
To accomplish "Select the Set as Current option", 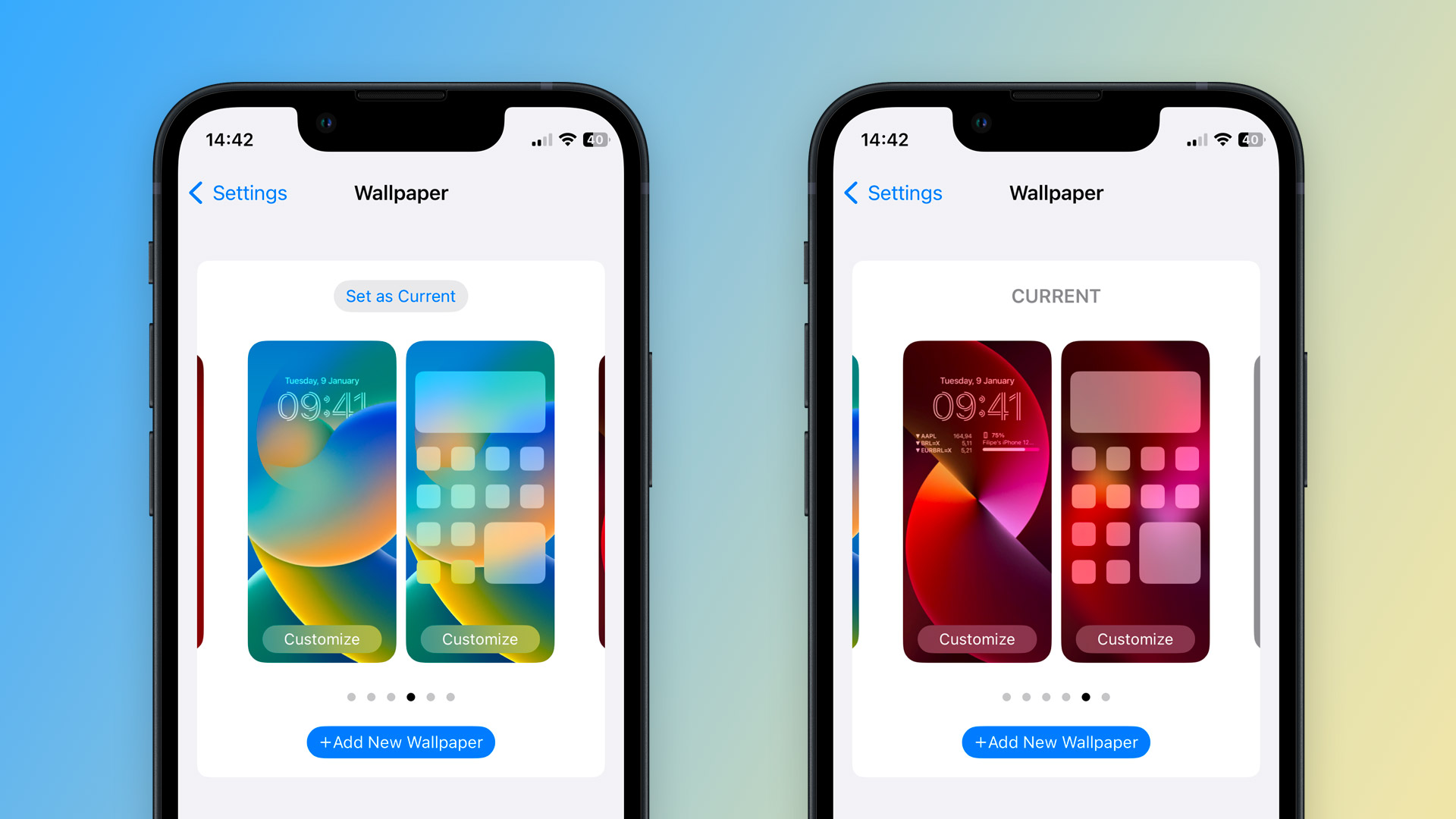I will point(400,296).
